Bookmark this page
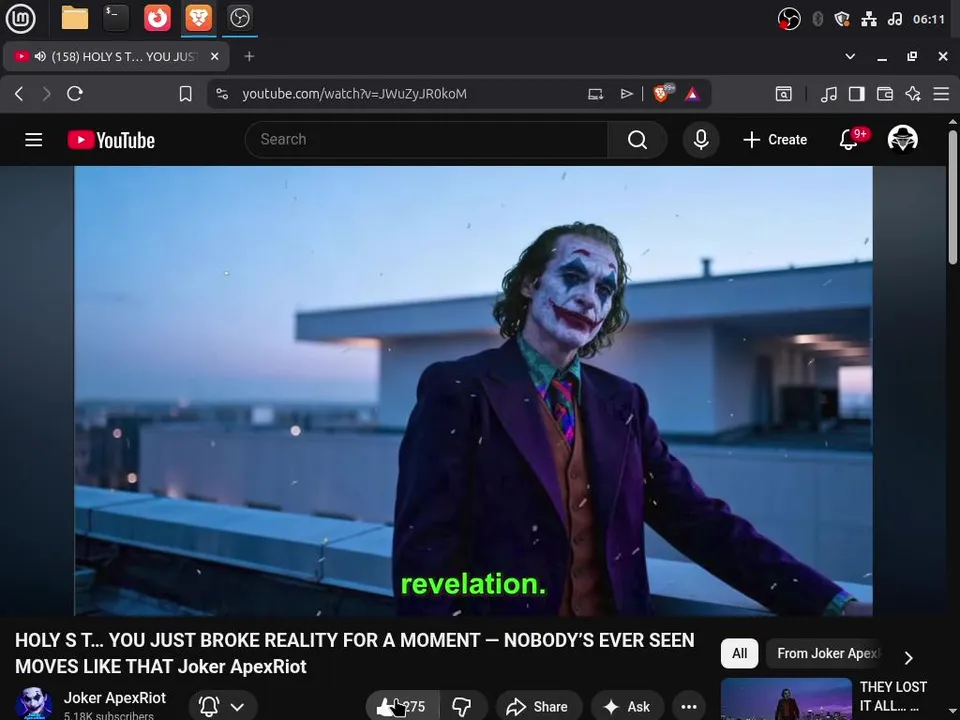 point(186,94)
